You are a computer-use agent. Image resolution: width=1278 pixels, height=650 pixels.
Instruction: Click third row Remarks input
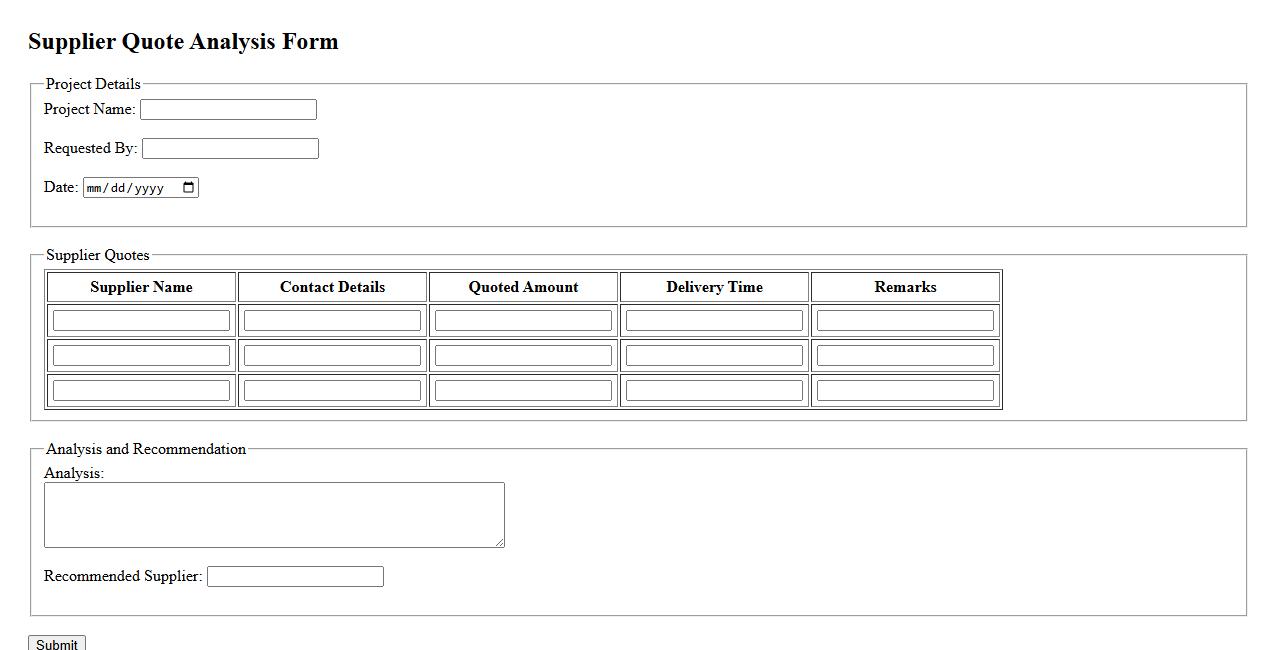[905, 390]
